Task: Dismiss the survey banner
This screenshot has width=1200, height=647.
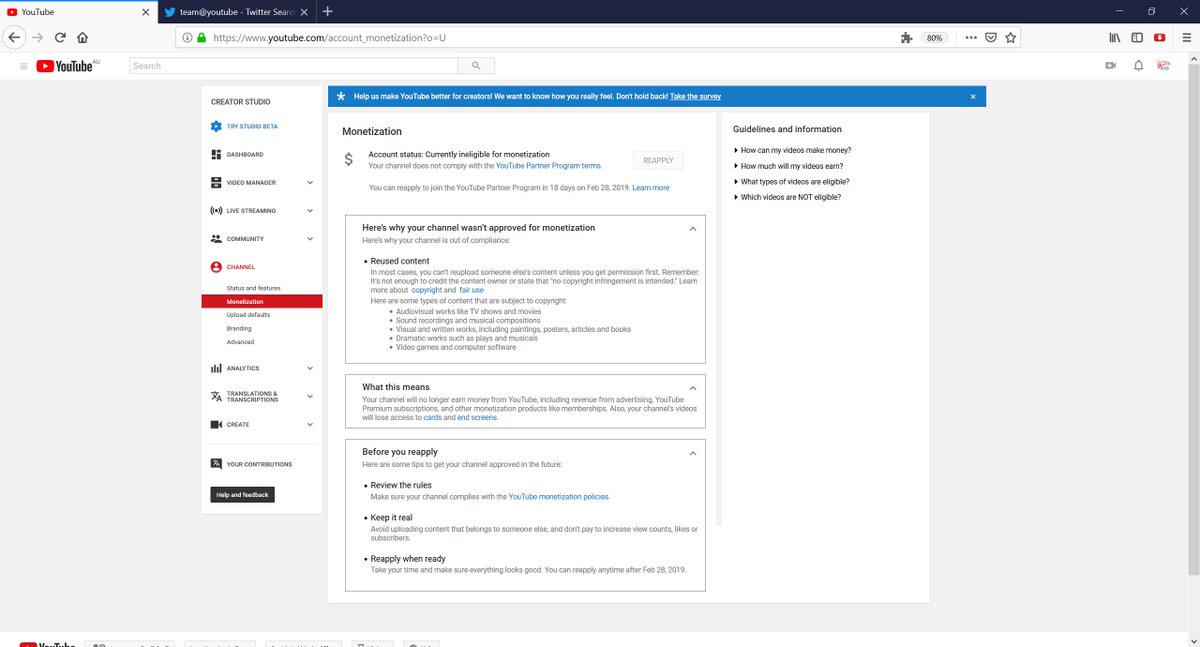Action: point(973,96)
